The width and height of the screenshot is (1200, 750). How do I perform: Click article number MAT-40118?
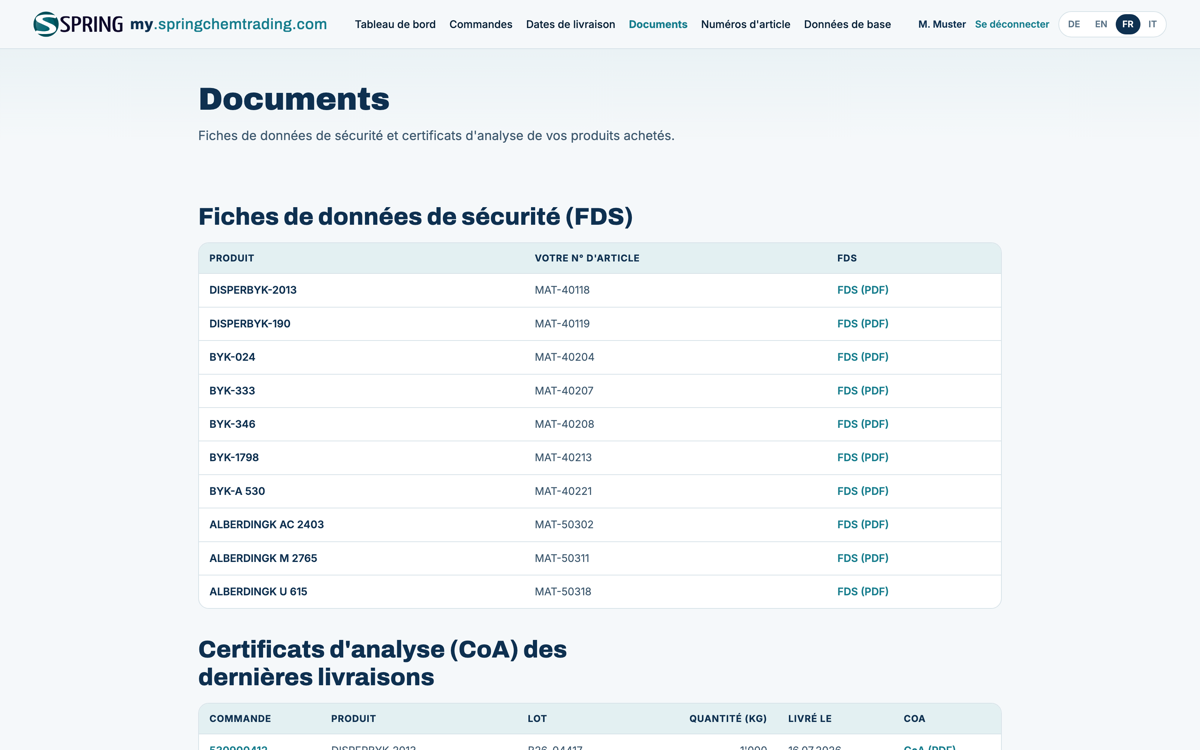(562, 290)
